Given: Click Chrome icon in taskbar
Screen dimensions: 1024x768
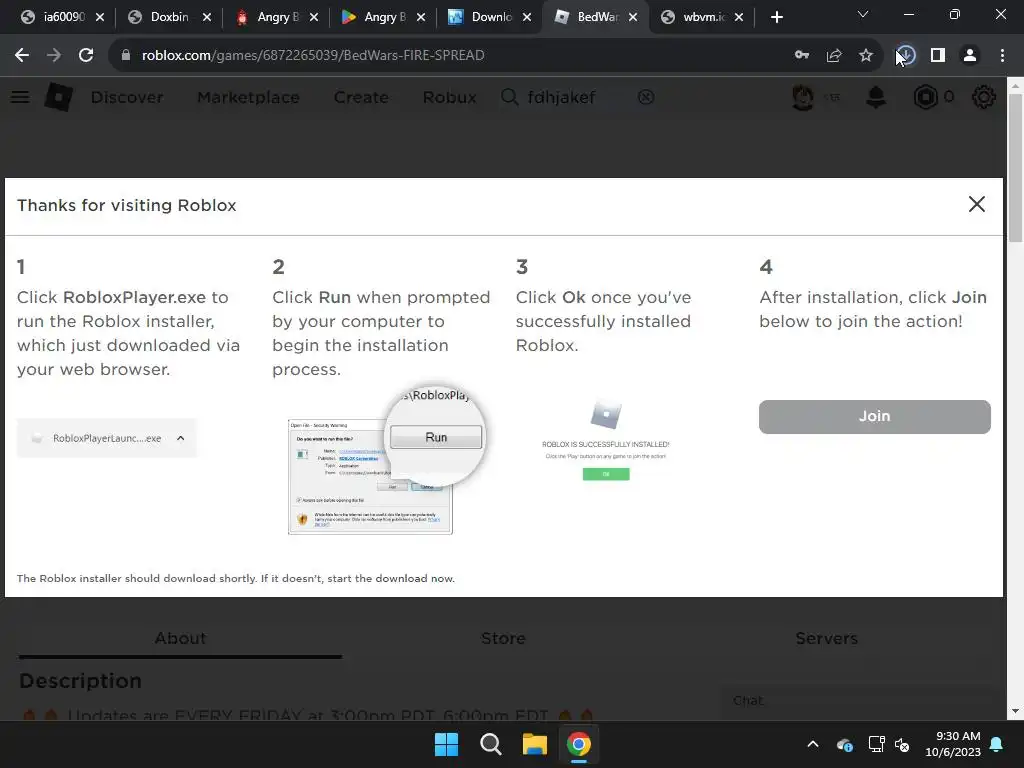Looking at the screenshot, I should [579, 744].
